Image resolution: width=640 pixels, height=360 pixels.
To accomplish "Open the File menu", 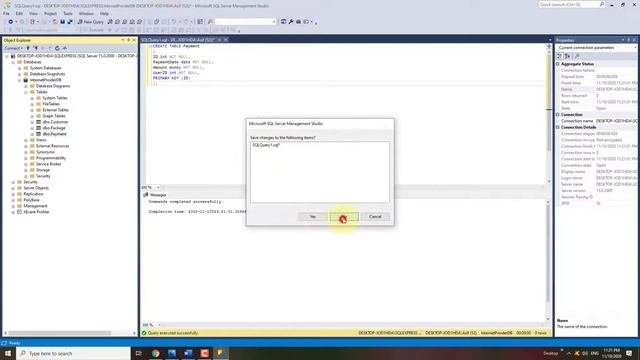I will (x=7, y=13).
